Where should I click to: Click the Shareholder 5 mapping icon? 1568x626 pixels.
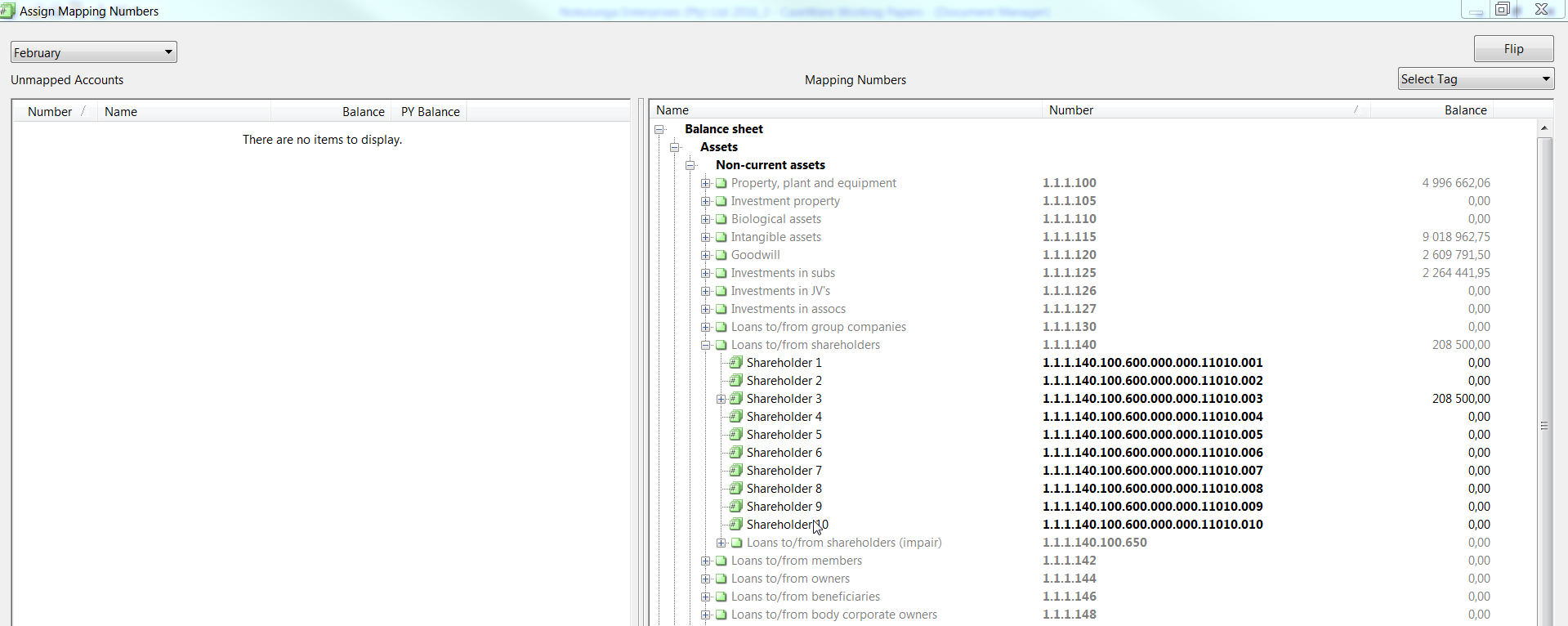[736, 435]
